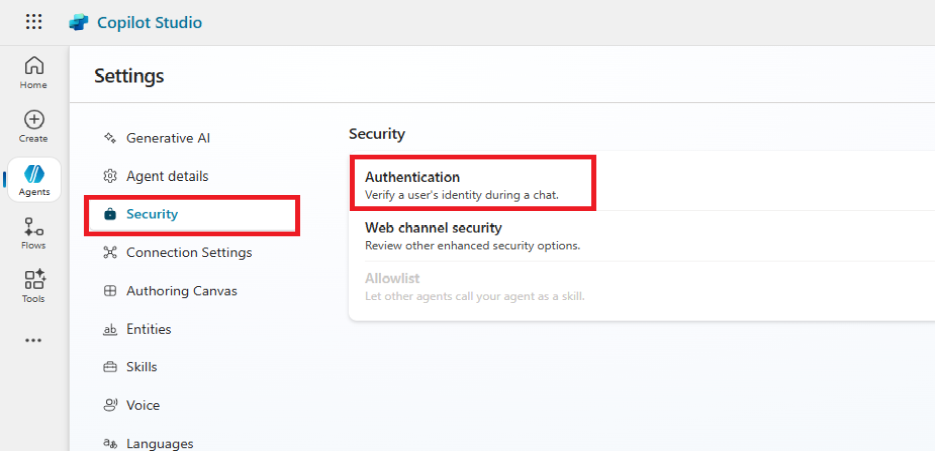Go to Home in left rail
936x451 pixels.
click(x=34, y=72)
